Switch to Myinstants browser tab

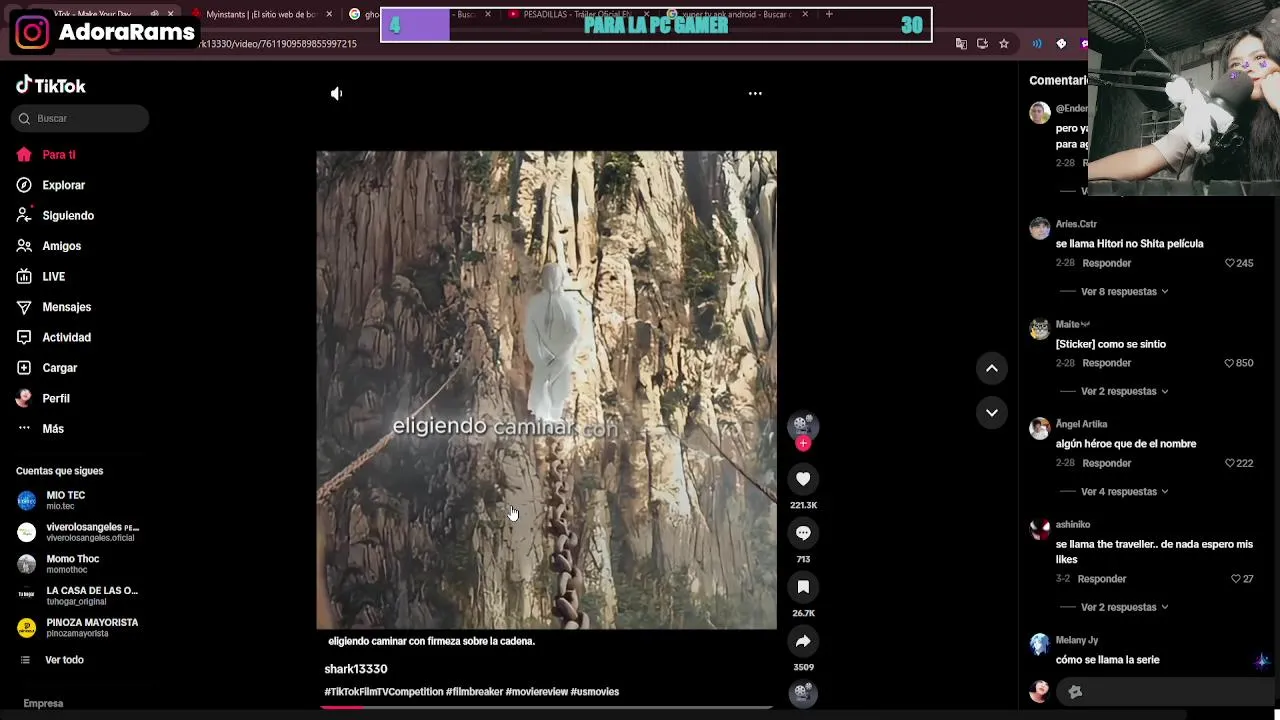pos(260,14)
